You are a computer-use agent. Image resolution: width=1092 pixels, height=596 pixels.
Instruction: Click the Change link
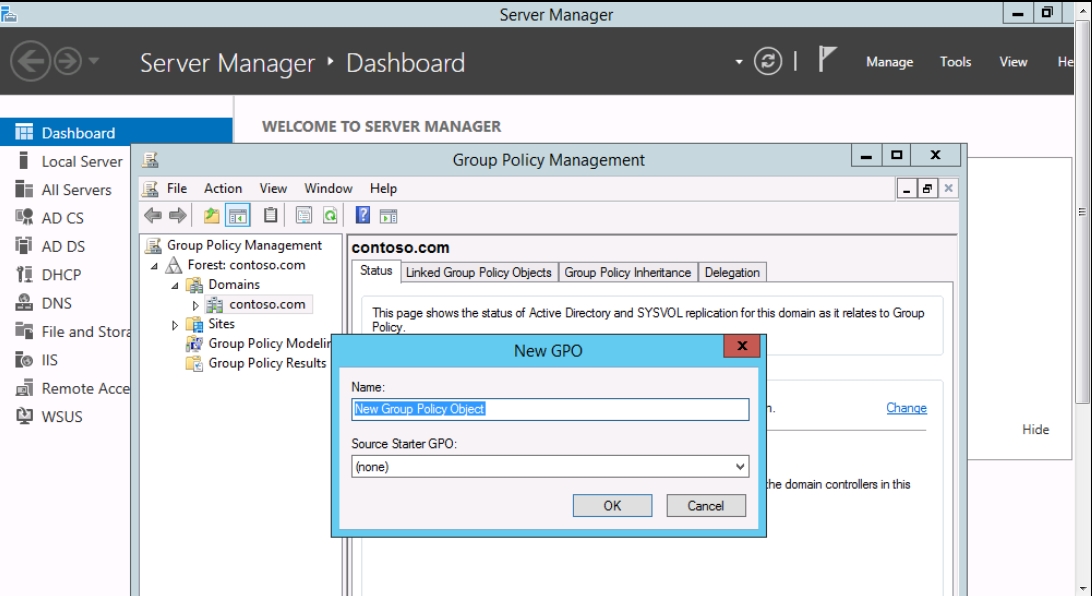point(906,408)
